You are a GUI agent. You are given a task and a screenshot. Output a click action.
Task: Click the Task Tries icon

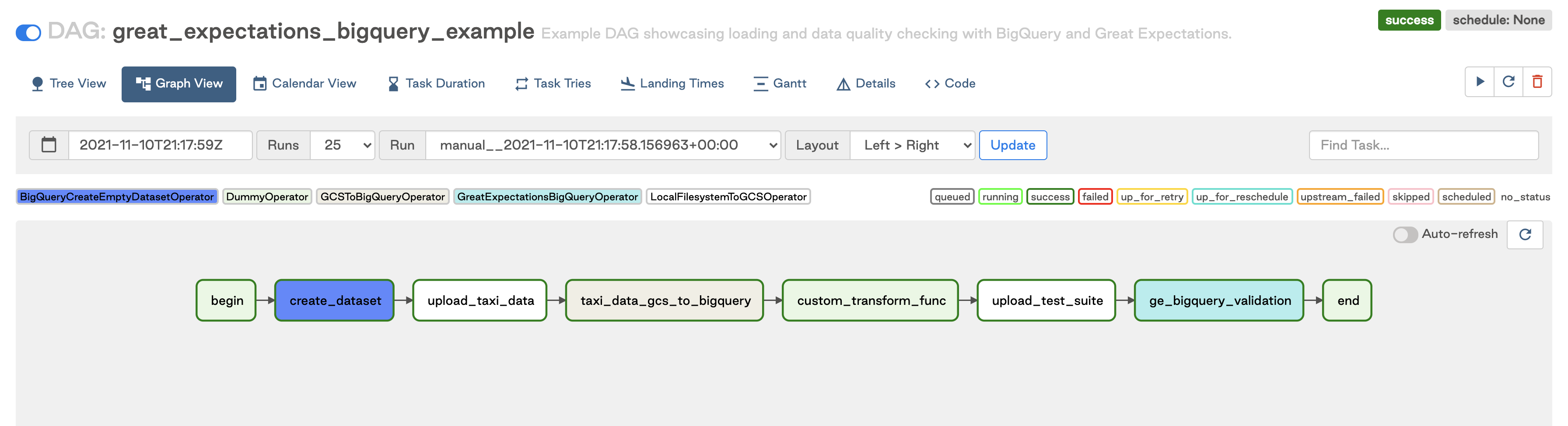click(x=521, y=84)
